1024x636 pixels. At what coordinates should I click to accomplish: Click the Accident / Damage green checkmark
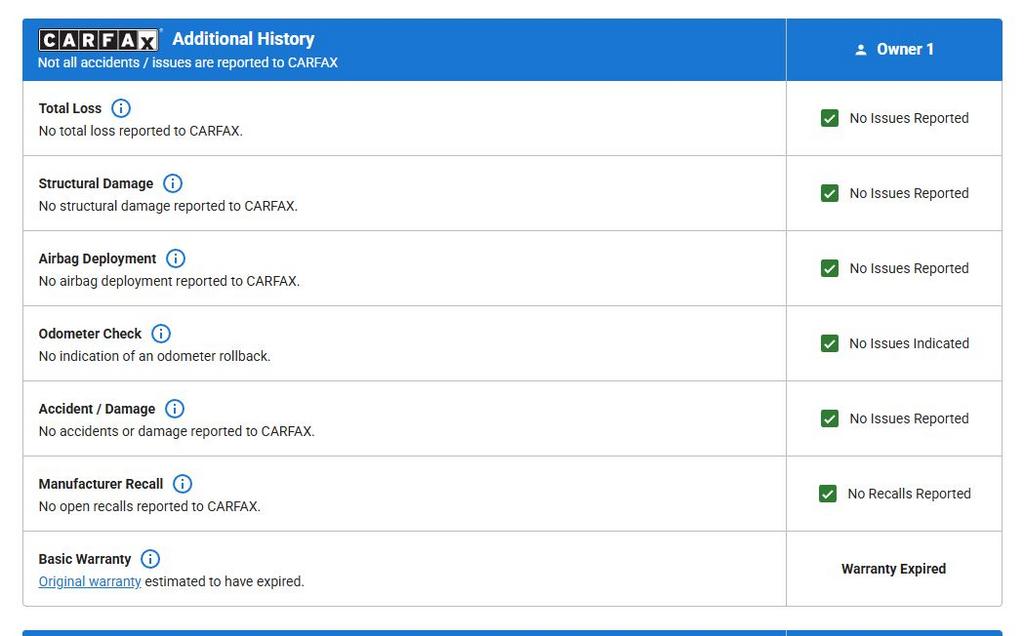(x=829, y=418)
